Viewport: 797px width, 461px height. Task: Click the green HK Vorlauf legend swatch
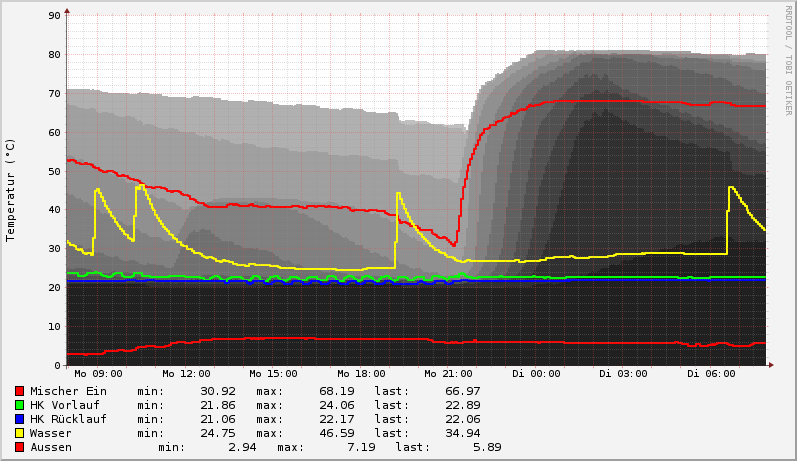19,405
